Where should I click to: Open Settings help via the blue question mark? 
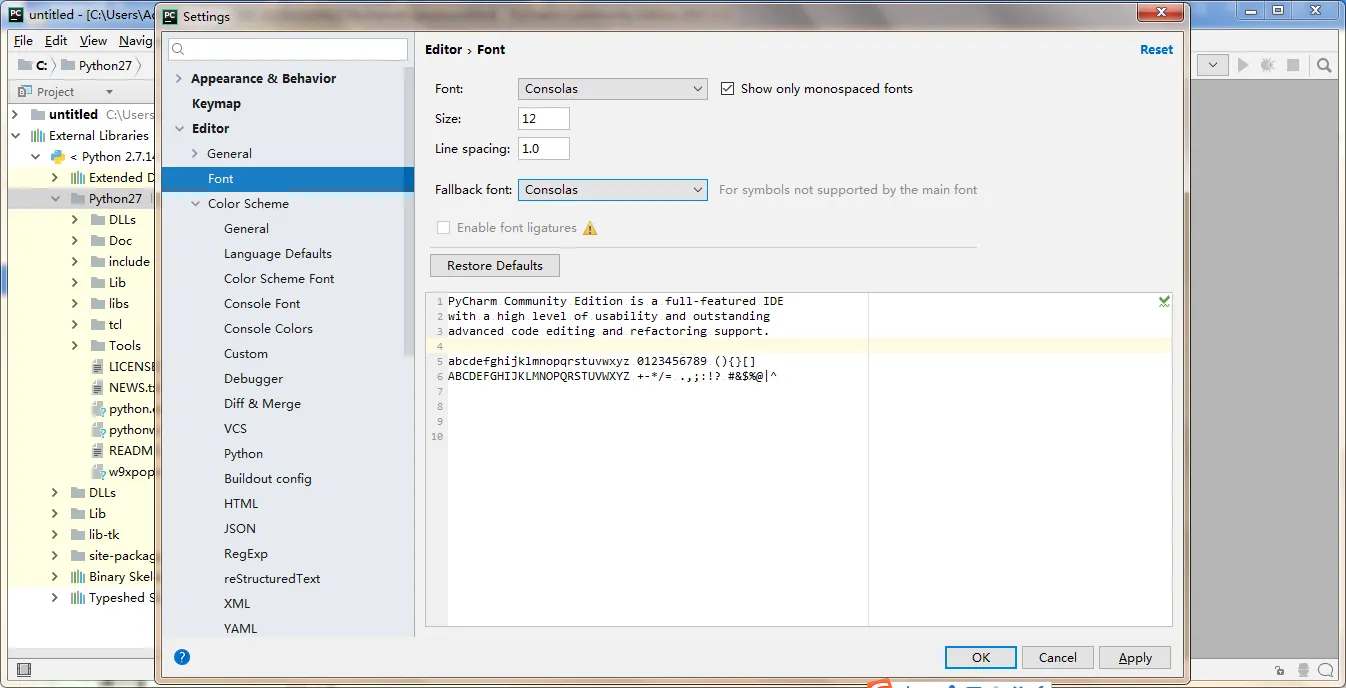click(x=182, y=657)
